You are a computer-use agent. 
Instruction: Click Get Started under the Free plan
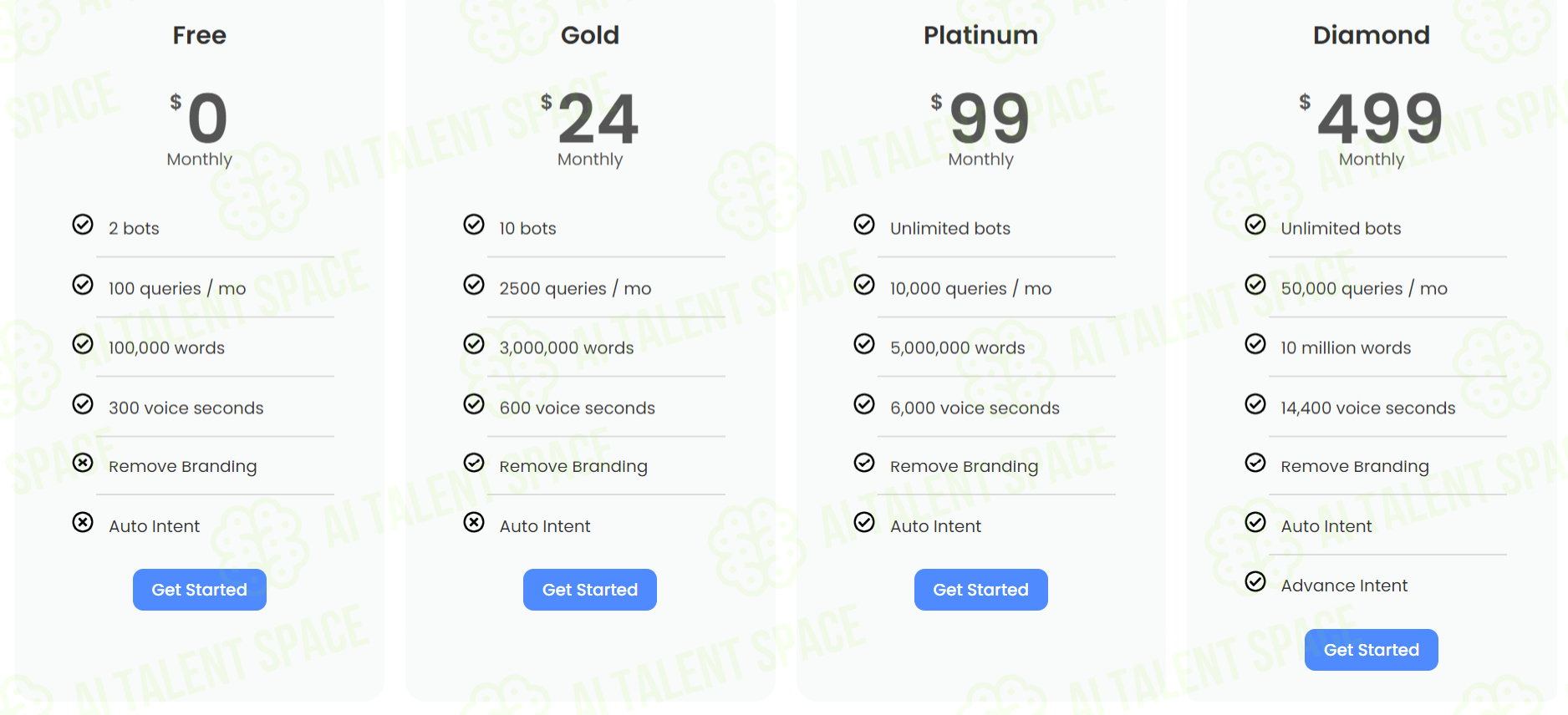point(199,590)
